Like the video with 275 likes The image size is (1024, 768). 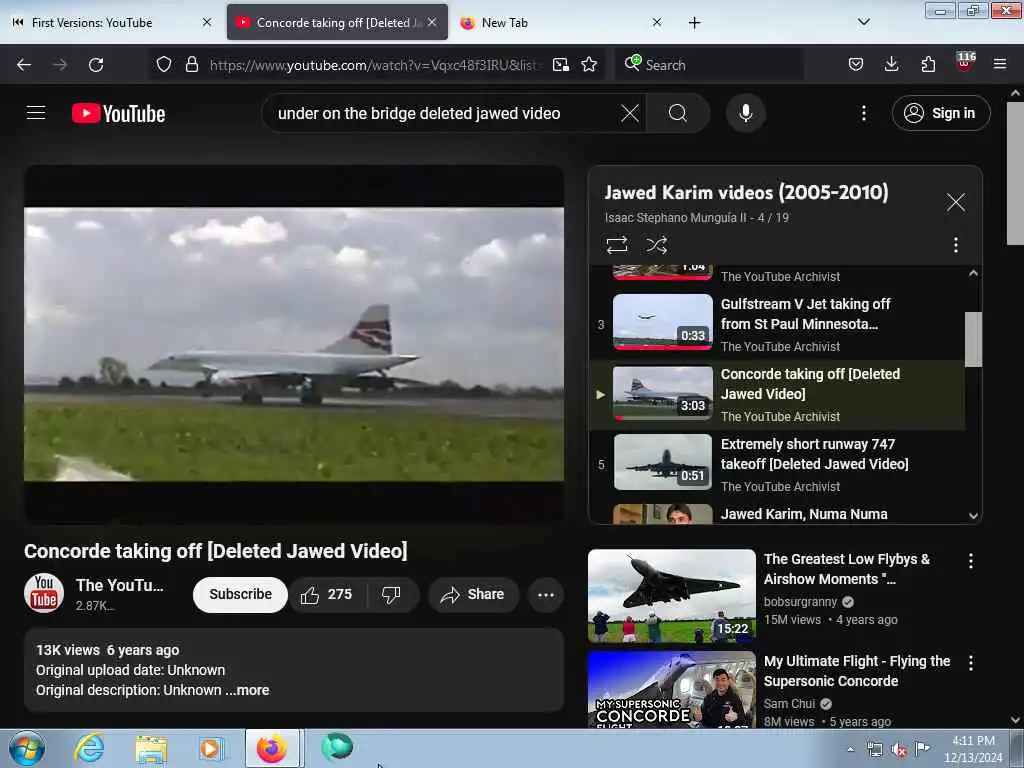(326, 594)
